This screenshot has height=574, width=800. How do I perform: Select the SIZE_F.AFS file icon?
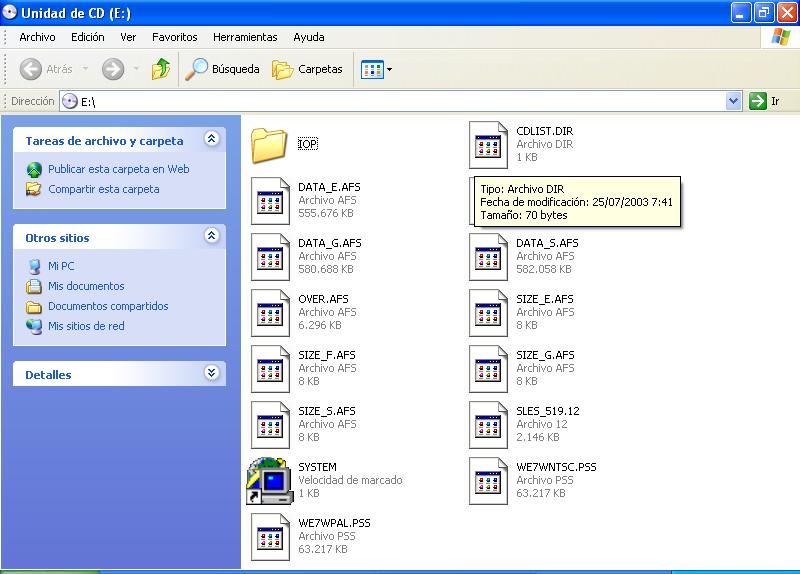pos(270,369)
